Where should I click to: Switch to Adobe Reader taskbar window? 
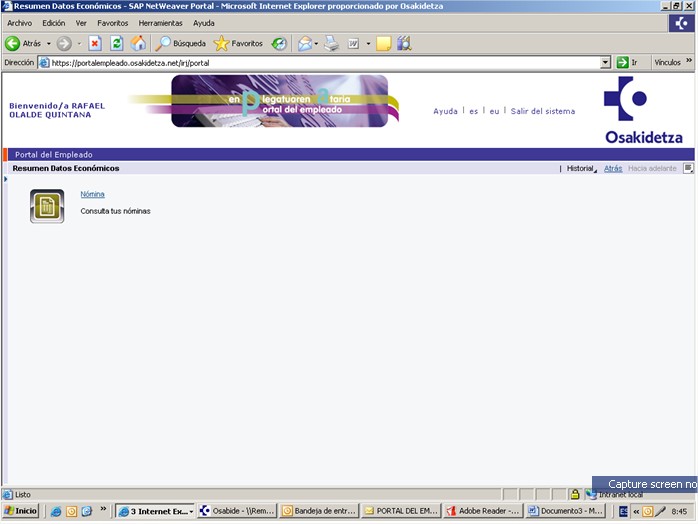(x=482, y=510)
